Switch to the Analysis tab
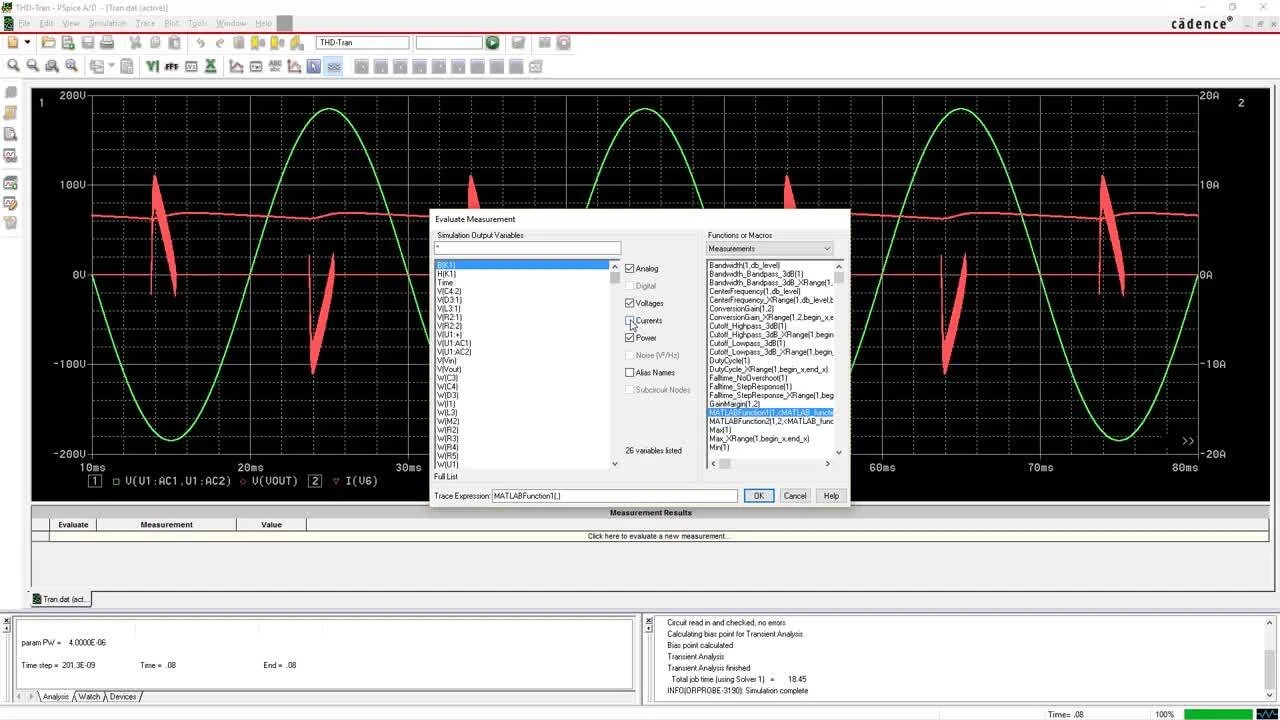 [56, 696]
